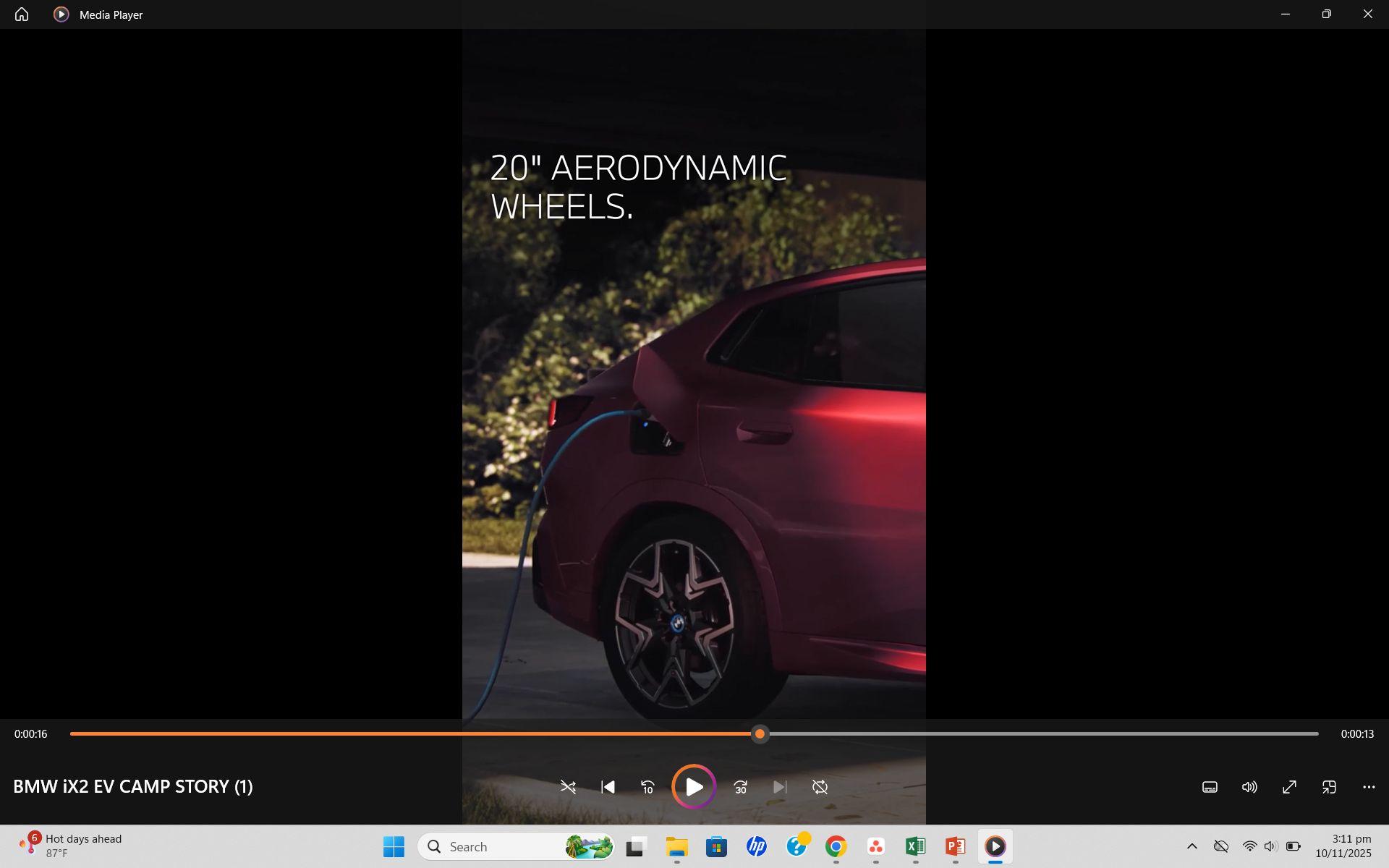Skip back 10 seconds

[x=647, y=787]
